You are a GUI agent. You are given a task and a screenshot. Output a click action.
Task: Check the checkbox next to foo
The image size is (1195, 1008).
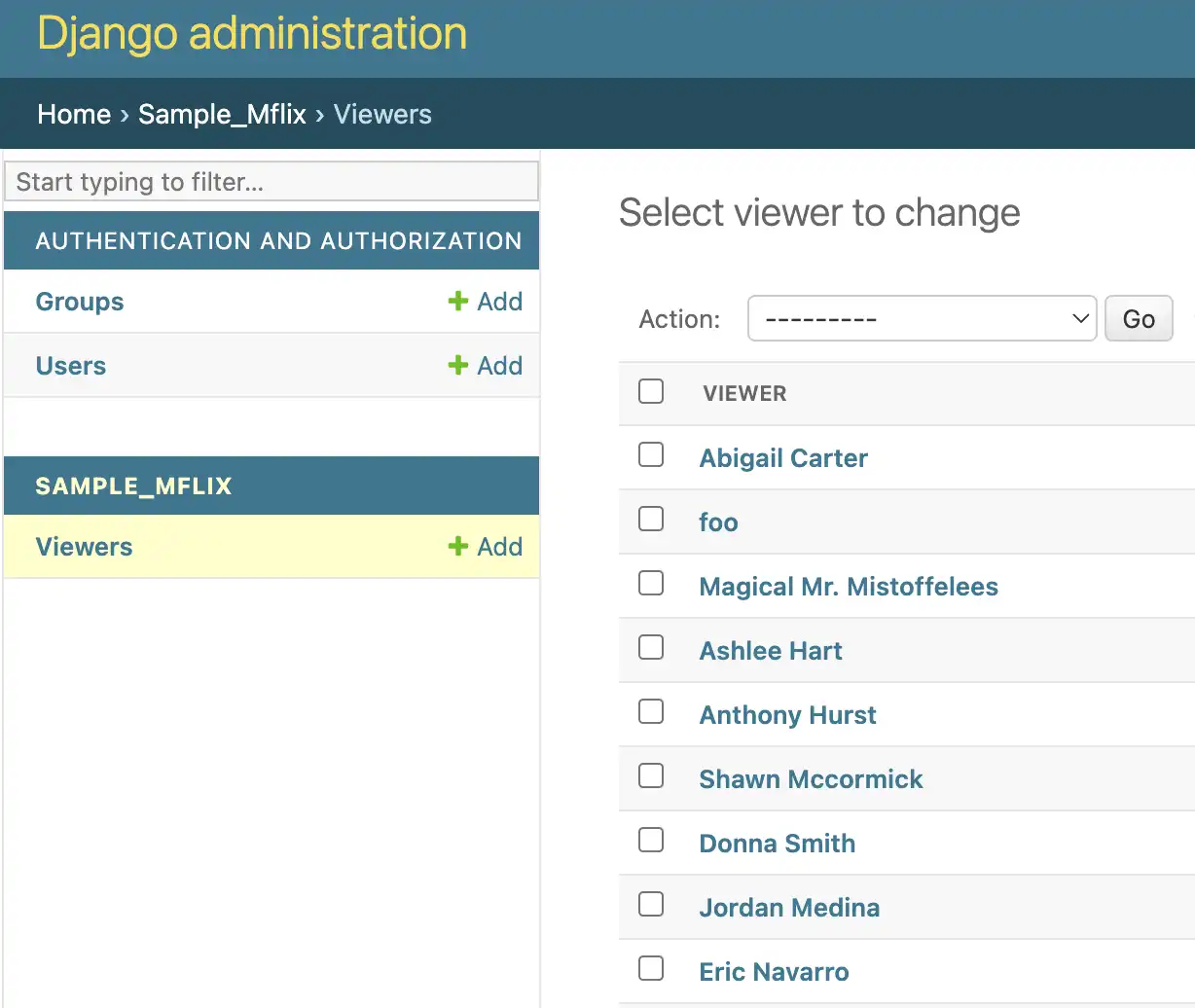point(650,519)
